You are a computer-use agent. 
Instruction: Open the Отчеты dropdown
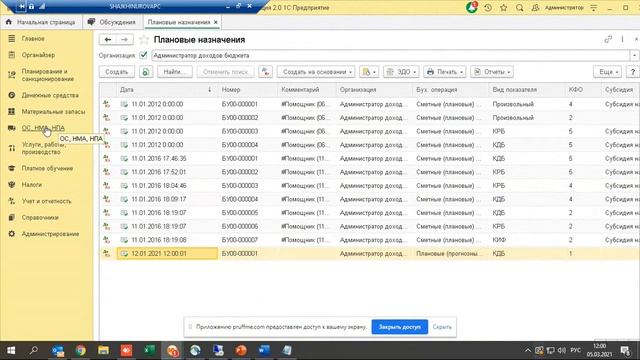[x=492, y=72]
